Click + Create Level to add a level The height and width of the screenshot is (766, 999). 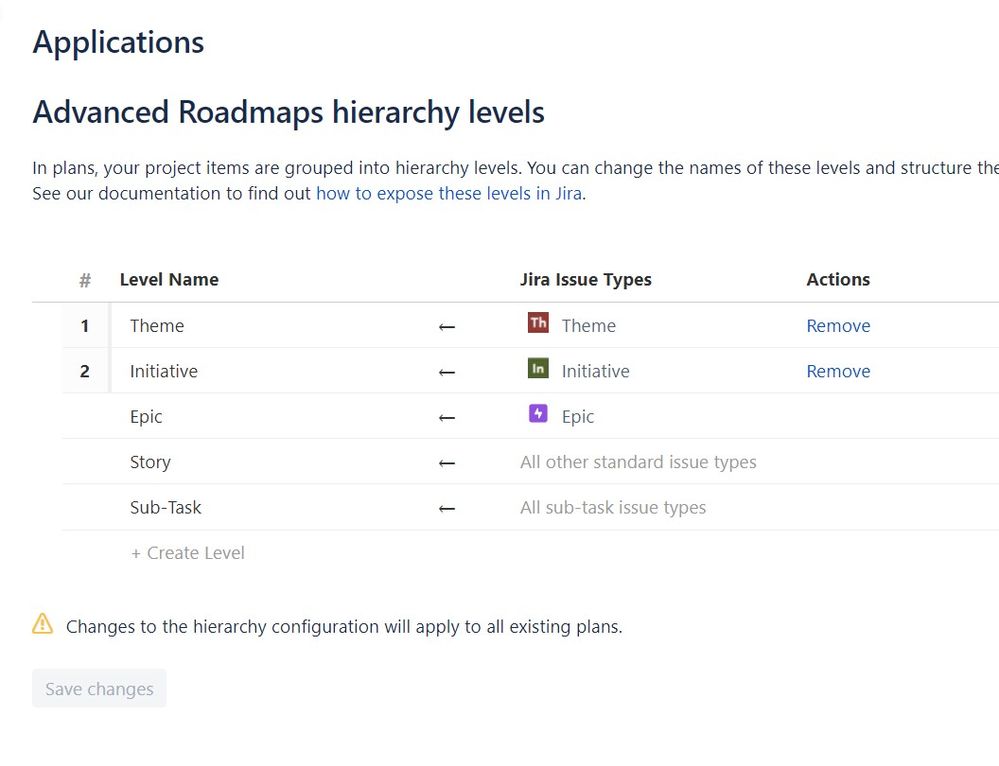[187, 553]
